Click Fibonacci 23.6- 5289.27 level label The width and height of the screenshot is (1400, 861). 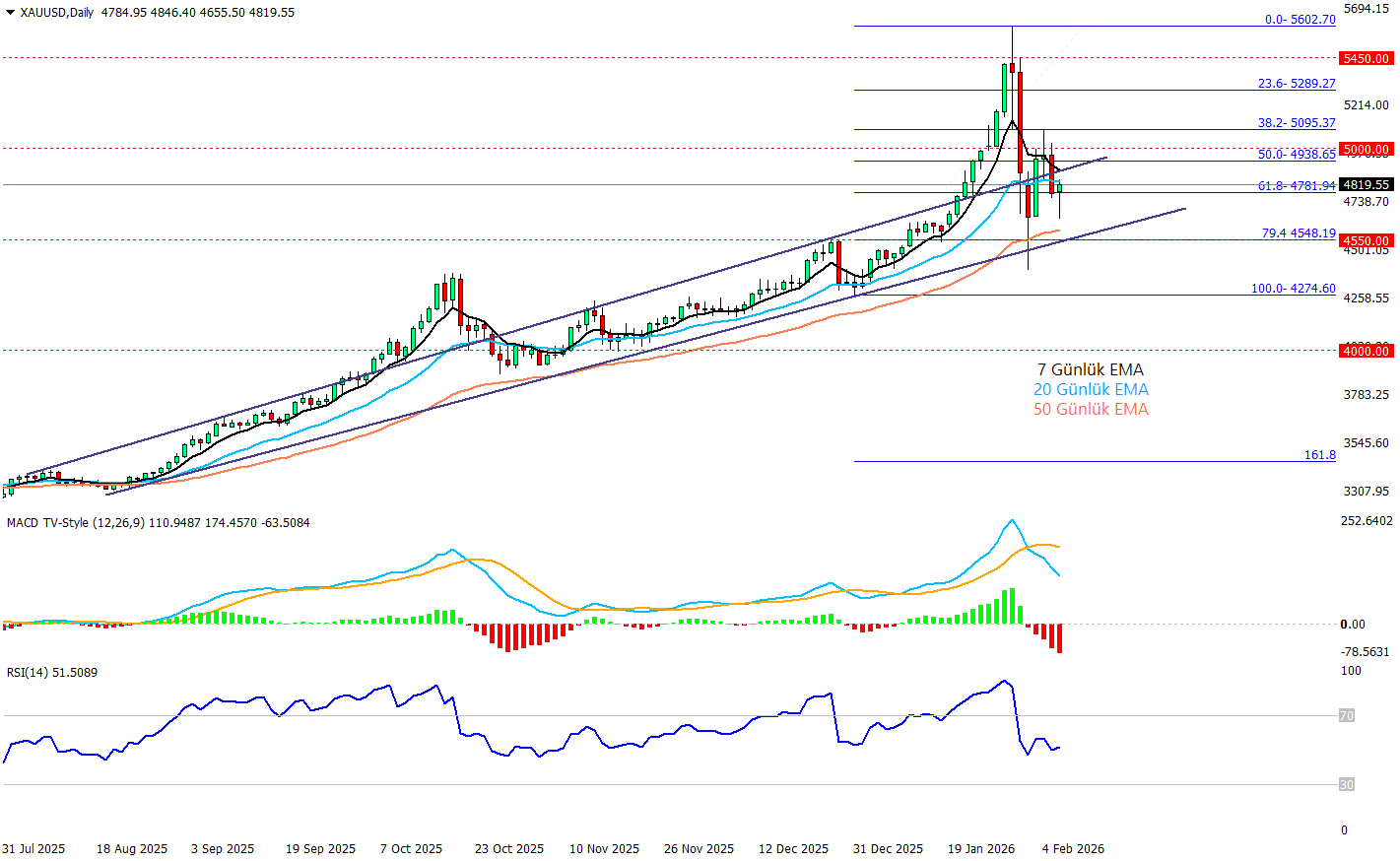(x=1297, y=84)
